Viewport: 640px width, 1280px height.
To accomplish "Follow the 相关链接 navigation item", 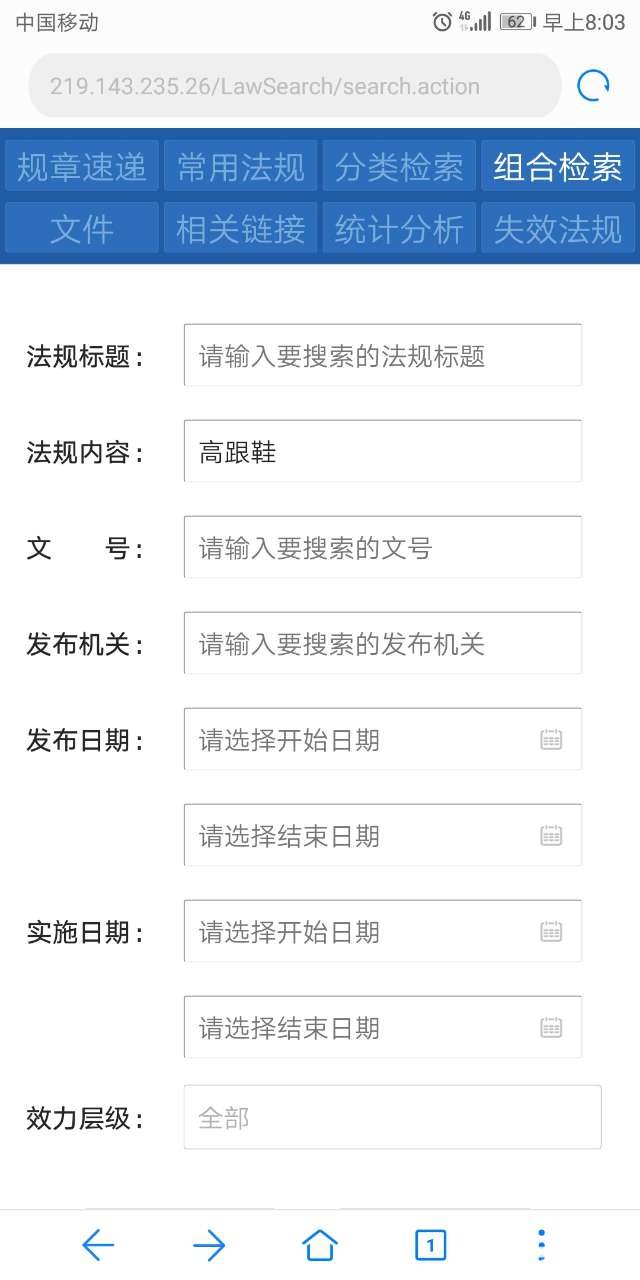I will 241,229.
